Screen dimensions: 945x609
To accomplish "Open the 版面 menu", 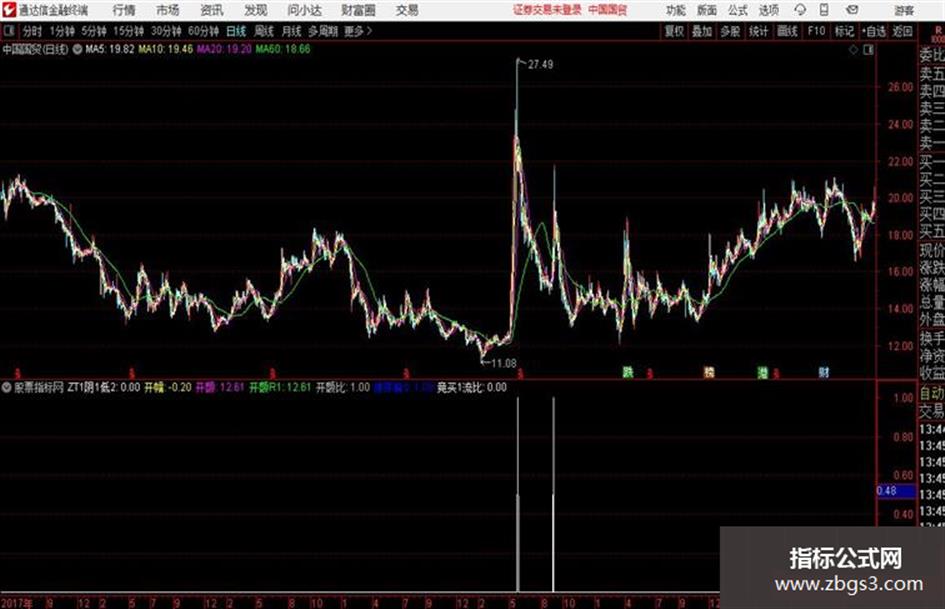I will [x=707, y=10].
